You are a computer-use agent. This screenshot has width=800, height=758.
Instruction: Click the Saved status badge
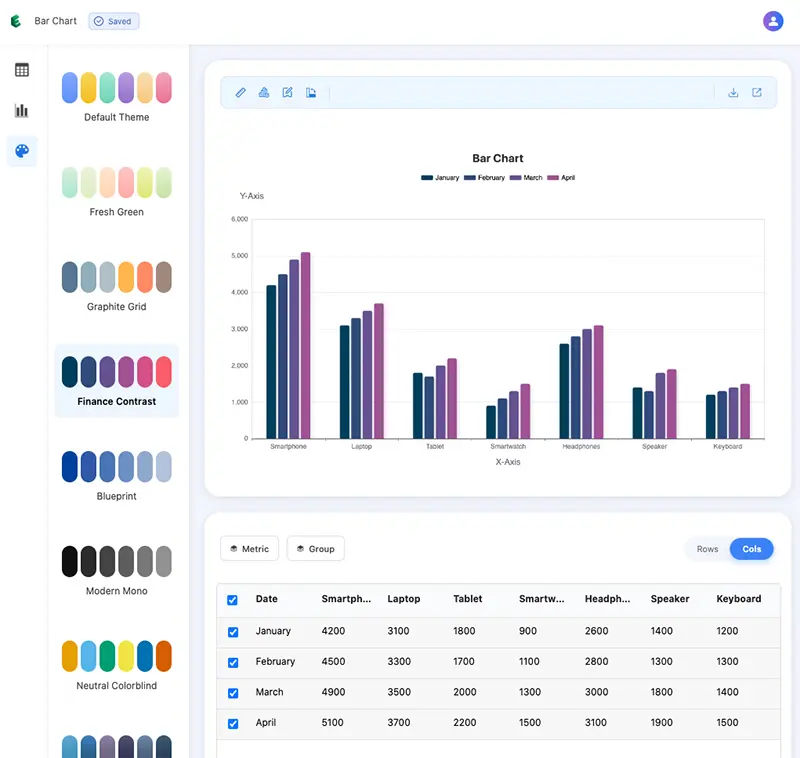coord(114,21)
